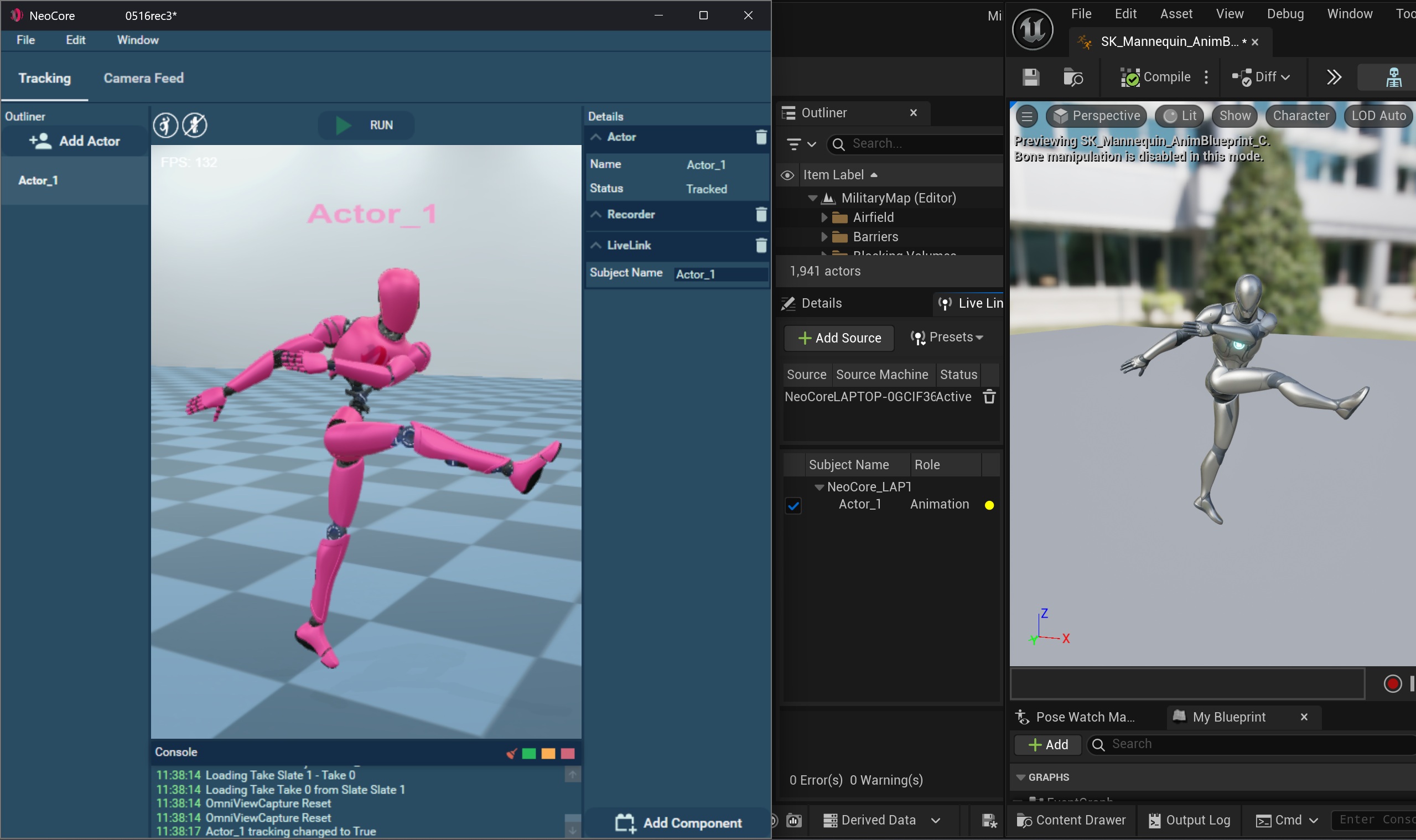
Task: Open the Asset menu in Unreal
Action: tap(1175, 14)
